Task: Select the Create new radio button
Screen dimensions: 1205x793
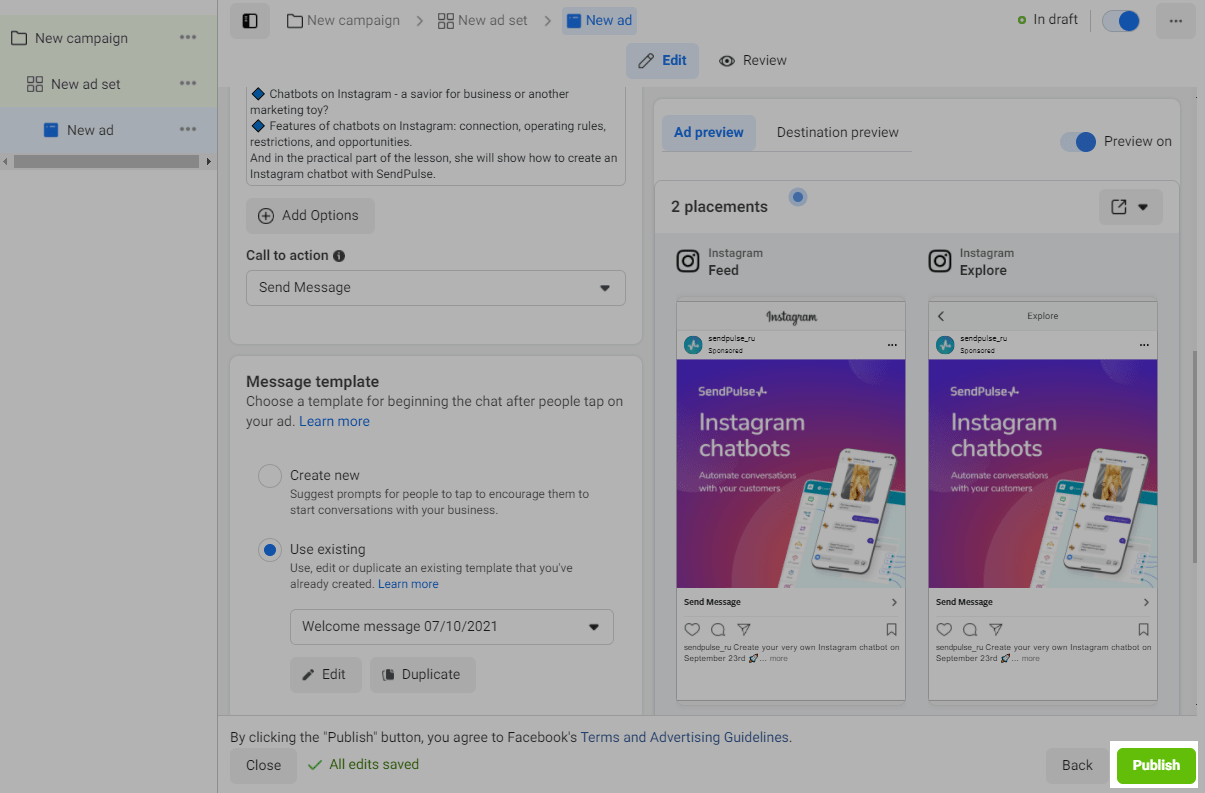Action: pyautogui.click(x=270, y=476)
